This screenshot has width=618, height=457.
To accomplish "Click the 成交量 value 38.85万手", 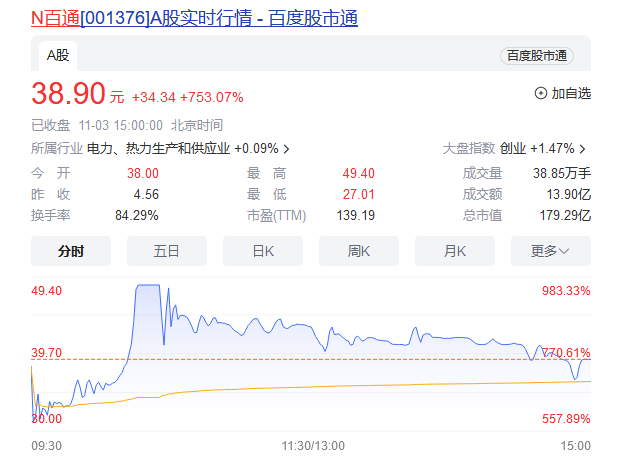I will coord(562,173).
